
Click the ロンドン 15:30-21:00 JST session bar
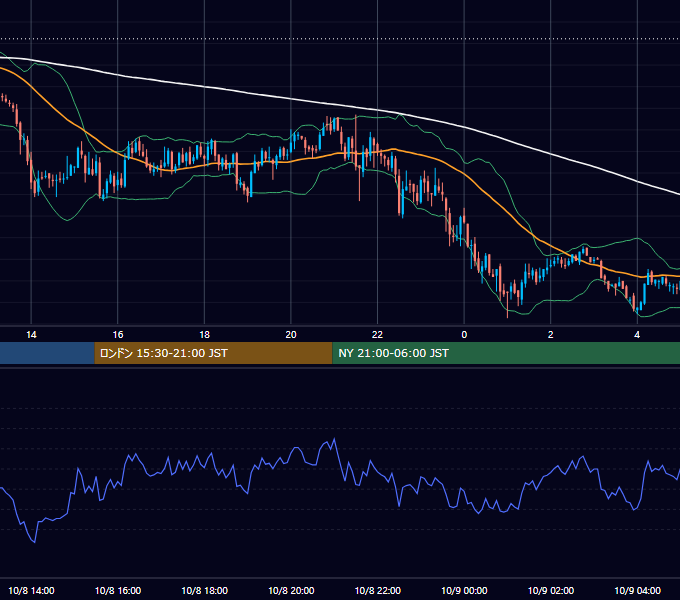(213, 353)
